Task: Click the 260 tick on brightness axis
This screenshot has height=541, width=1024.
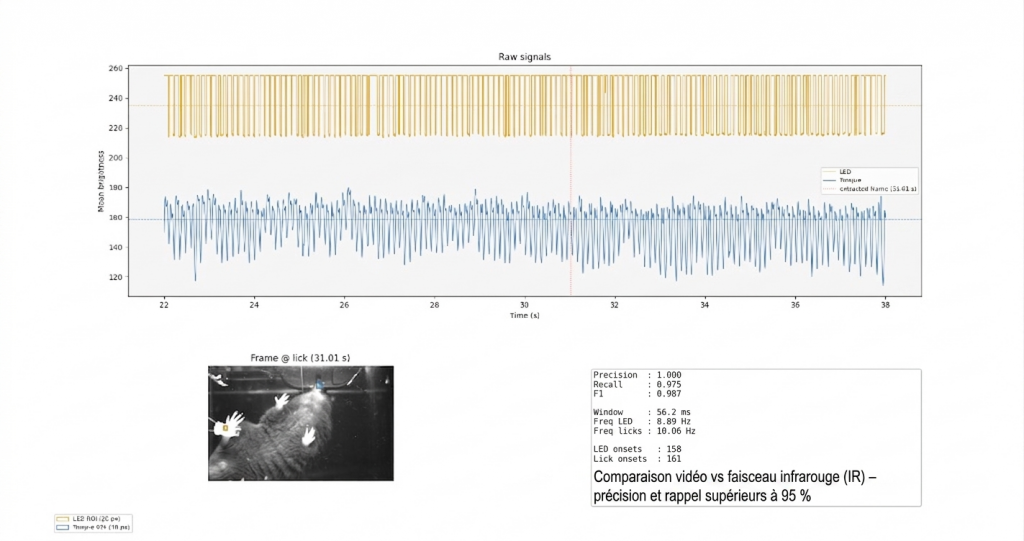Action: click(x=116, y=69)
